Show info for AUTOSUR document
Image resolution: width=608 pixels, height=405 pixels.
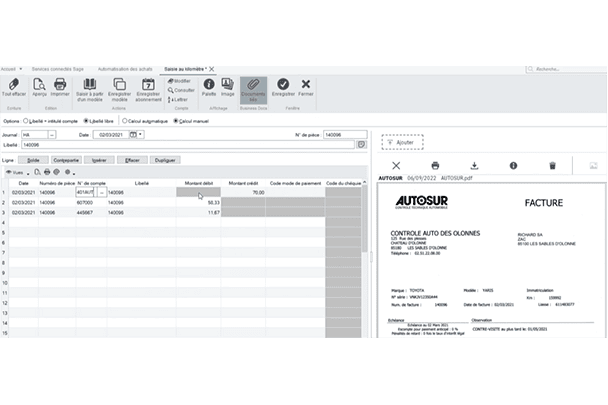(x=513, y=166)
